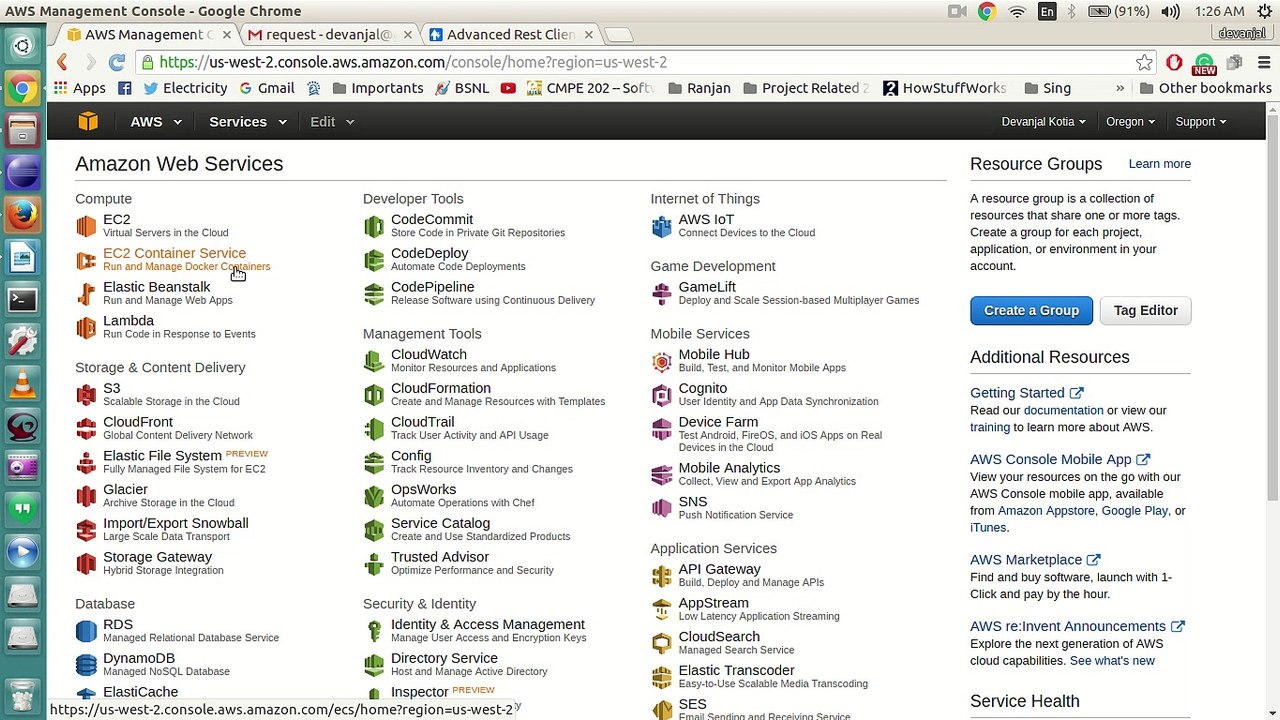Click the Glacier service icon
The width and height of the screenshot is (1280, 720).
click(x=87, y=495)
